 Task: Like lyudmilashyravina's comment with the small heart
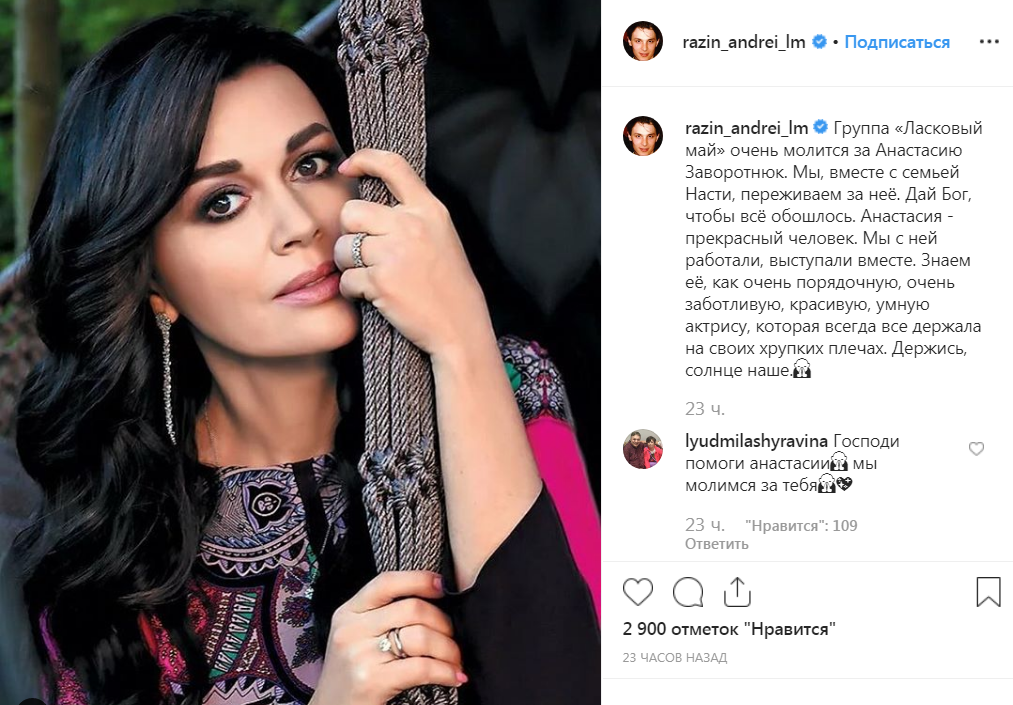pos(976,448)
